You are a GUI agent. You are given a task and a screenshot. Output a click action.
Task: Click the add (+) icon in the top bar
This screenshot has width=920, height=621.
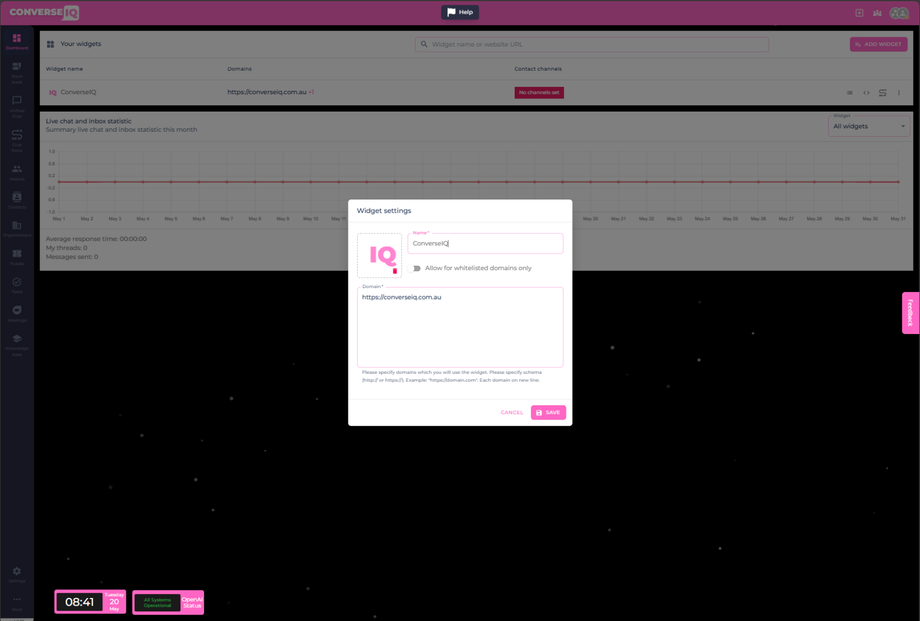tap(858, 13)
